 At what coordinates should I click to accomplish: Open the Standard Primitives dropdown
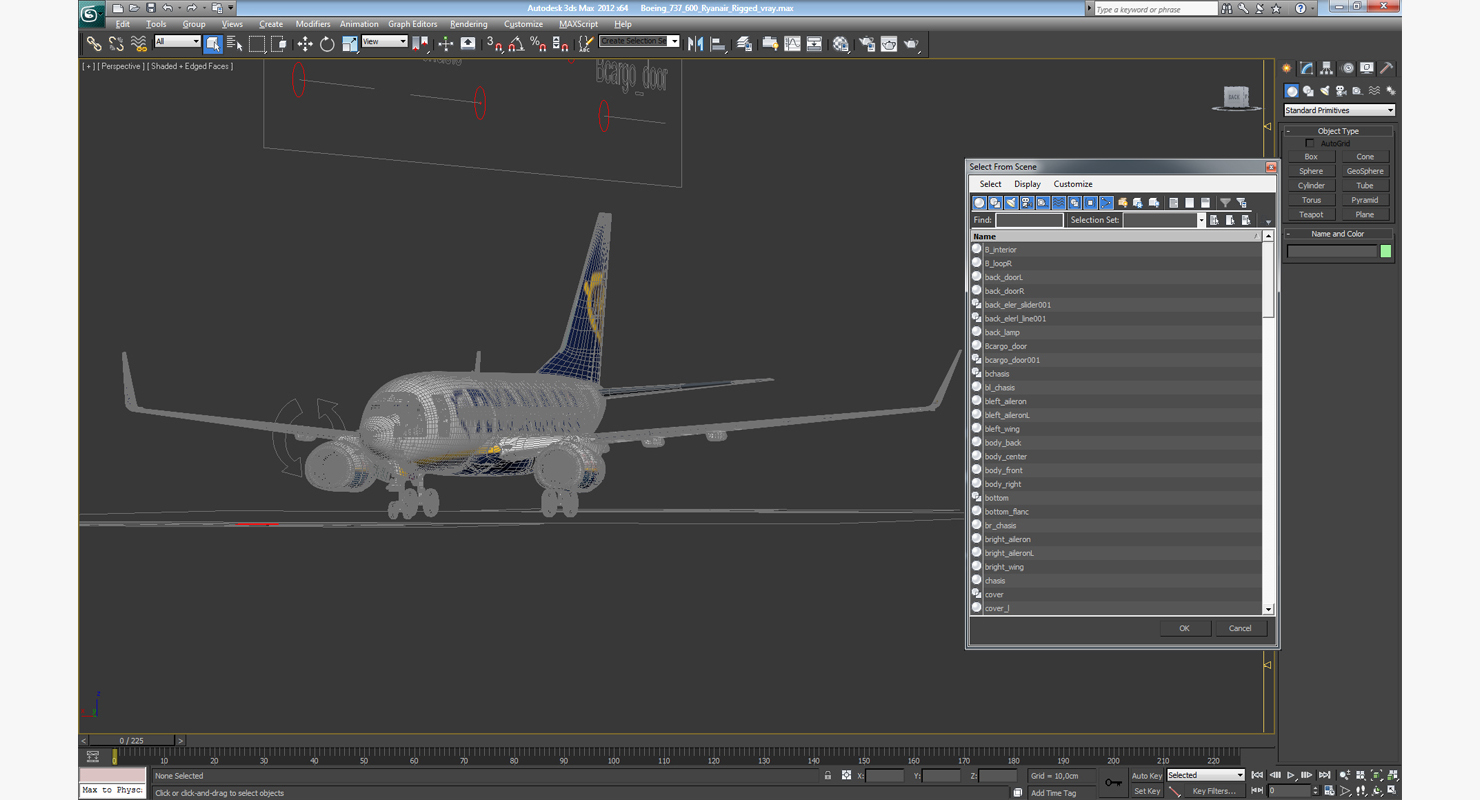1339,110
